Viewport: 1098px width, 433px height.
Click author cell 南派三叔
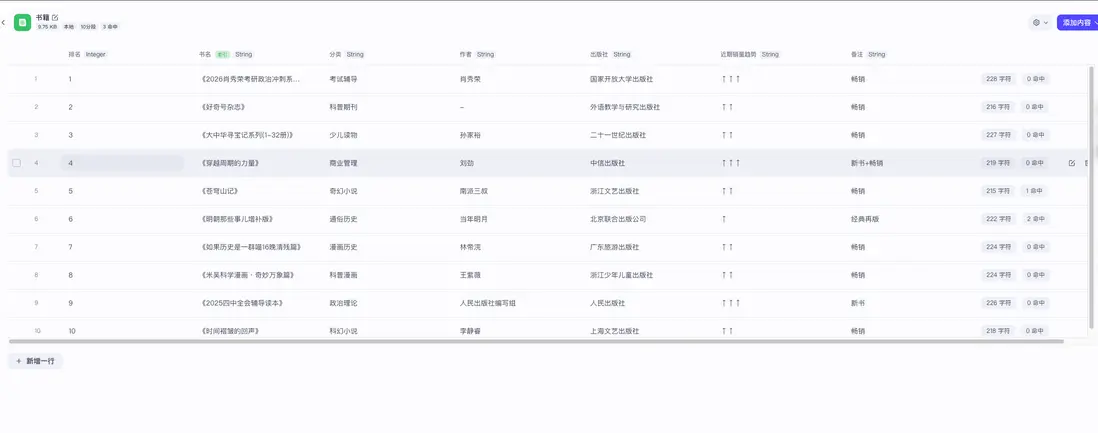pos(473,191)
